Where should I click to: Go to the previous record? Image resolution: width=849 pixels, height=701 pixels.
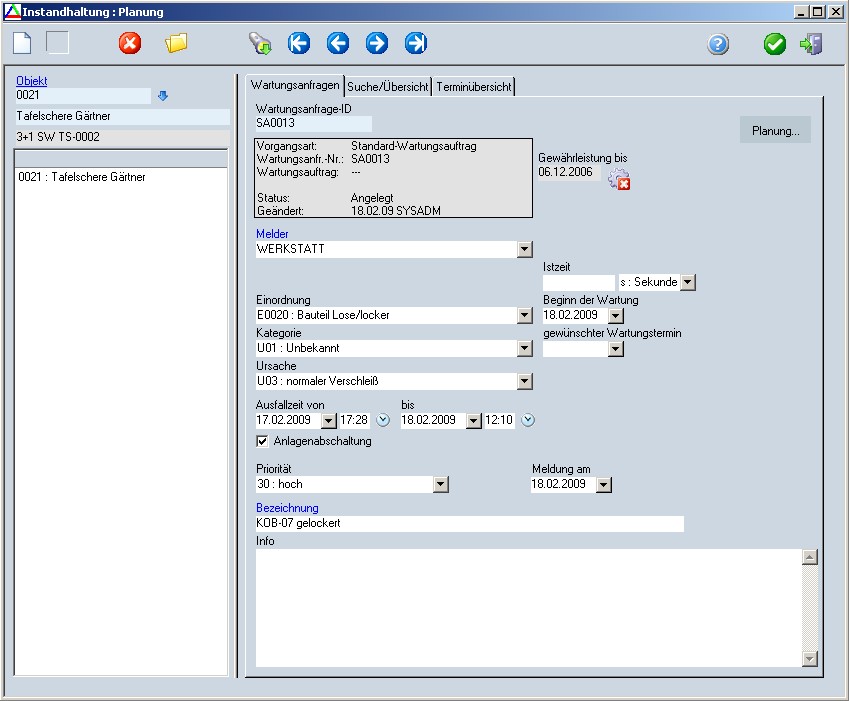click(338, 43)
